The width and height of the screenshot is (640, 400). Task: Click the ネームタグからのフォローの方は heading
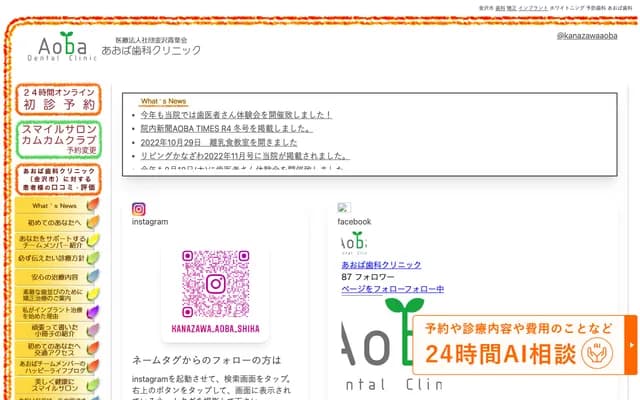(207, 360)
